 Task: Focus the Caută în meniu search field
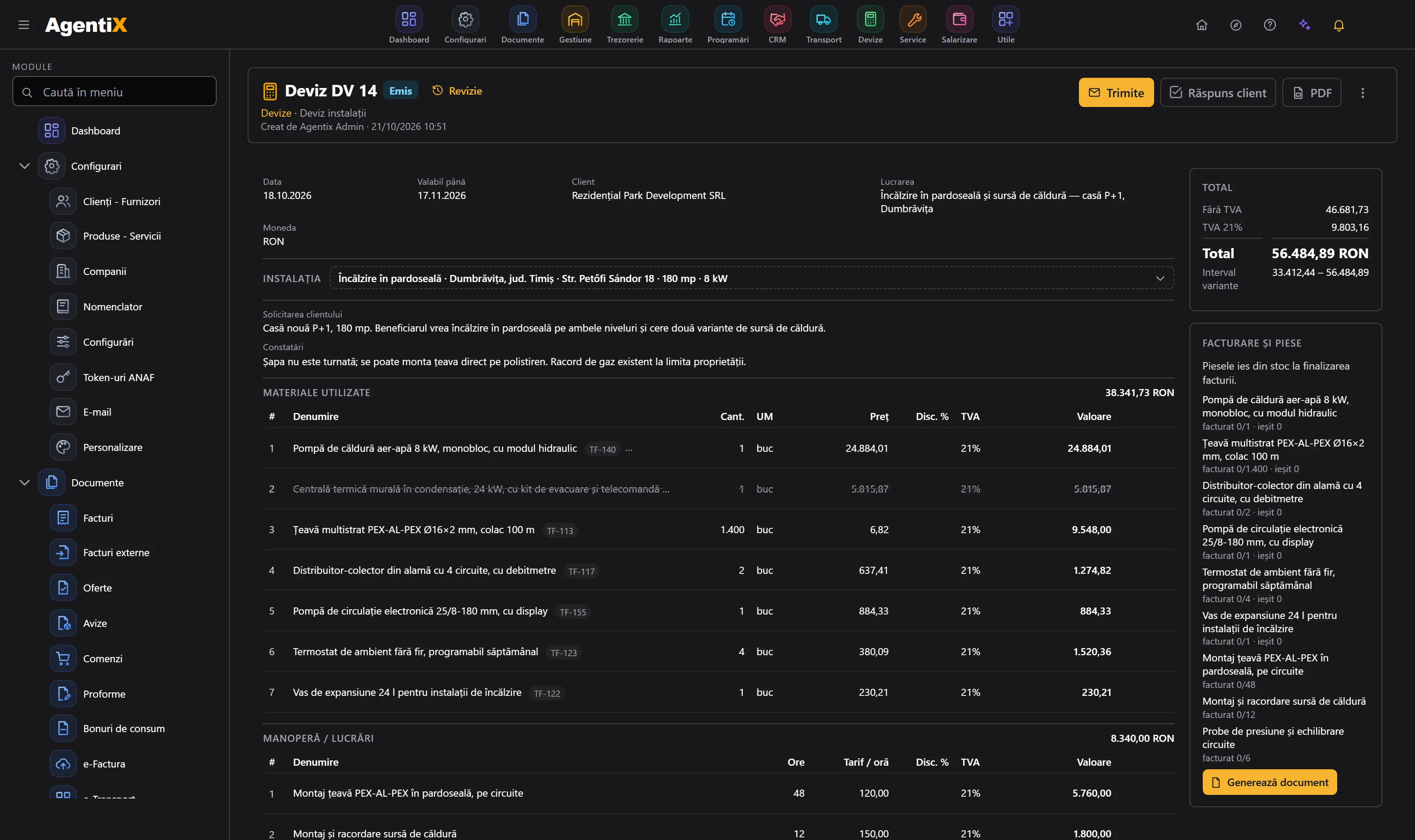pos(115,92)
